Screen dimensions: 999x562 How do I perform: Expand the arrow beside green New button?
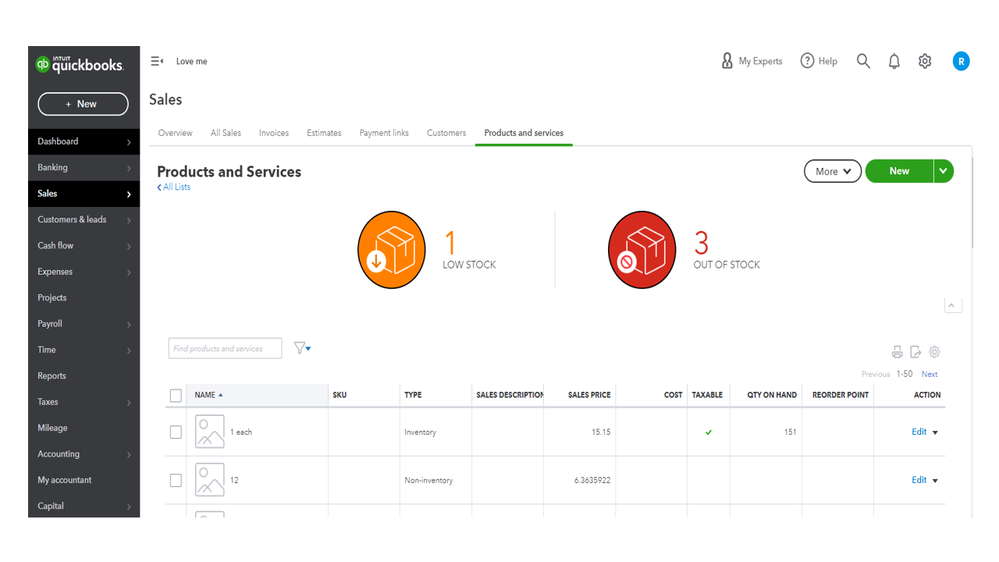943,171
